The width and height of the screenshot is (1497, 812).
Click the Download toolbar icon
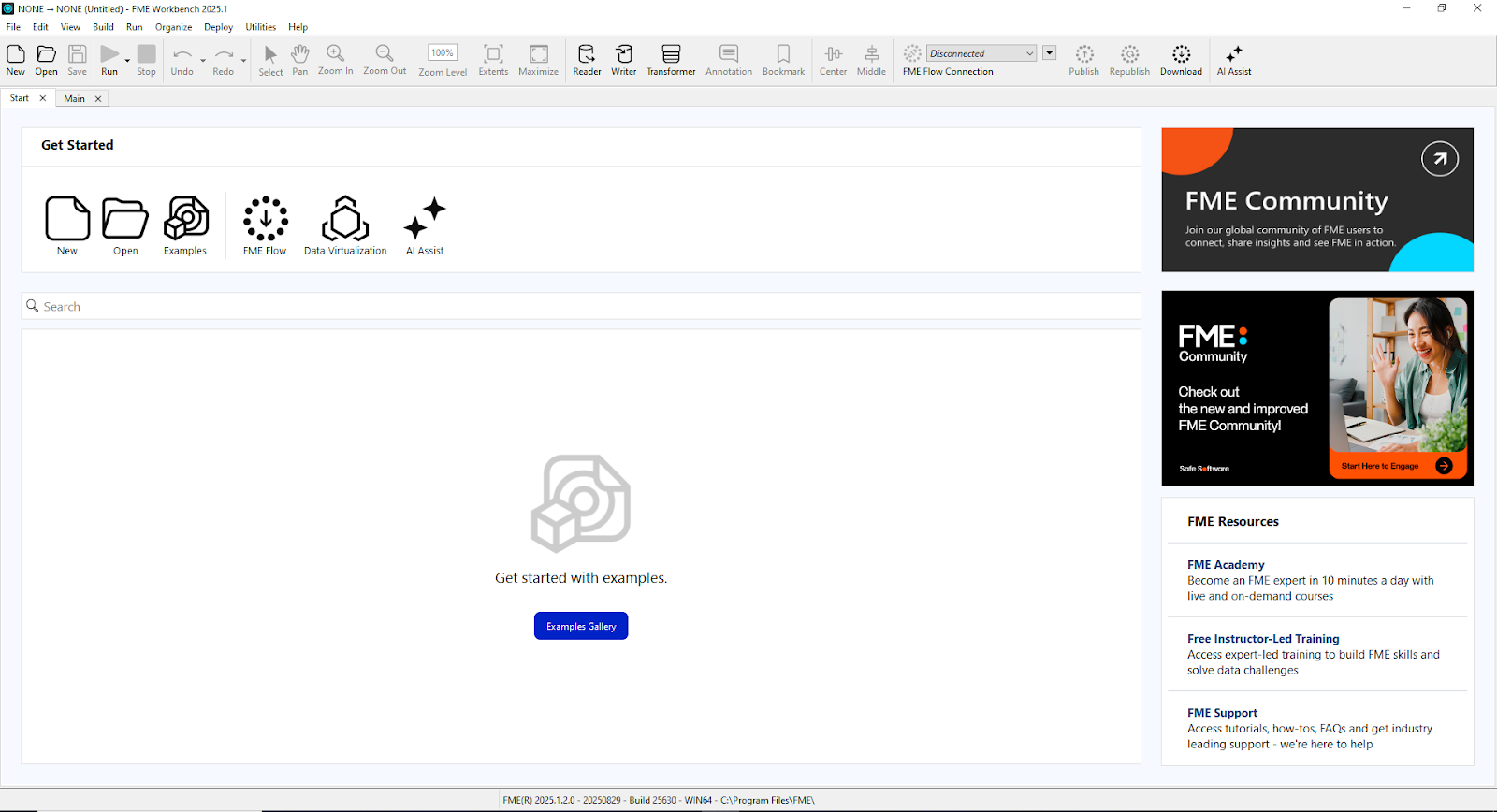[x=1181, y=60]
